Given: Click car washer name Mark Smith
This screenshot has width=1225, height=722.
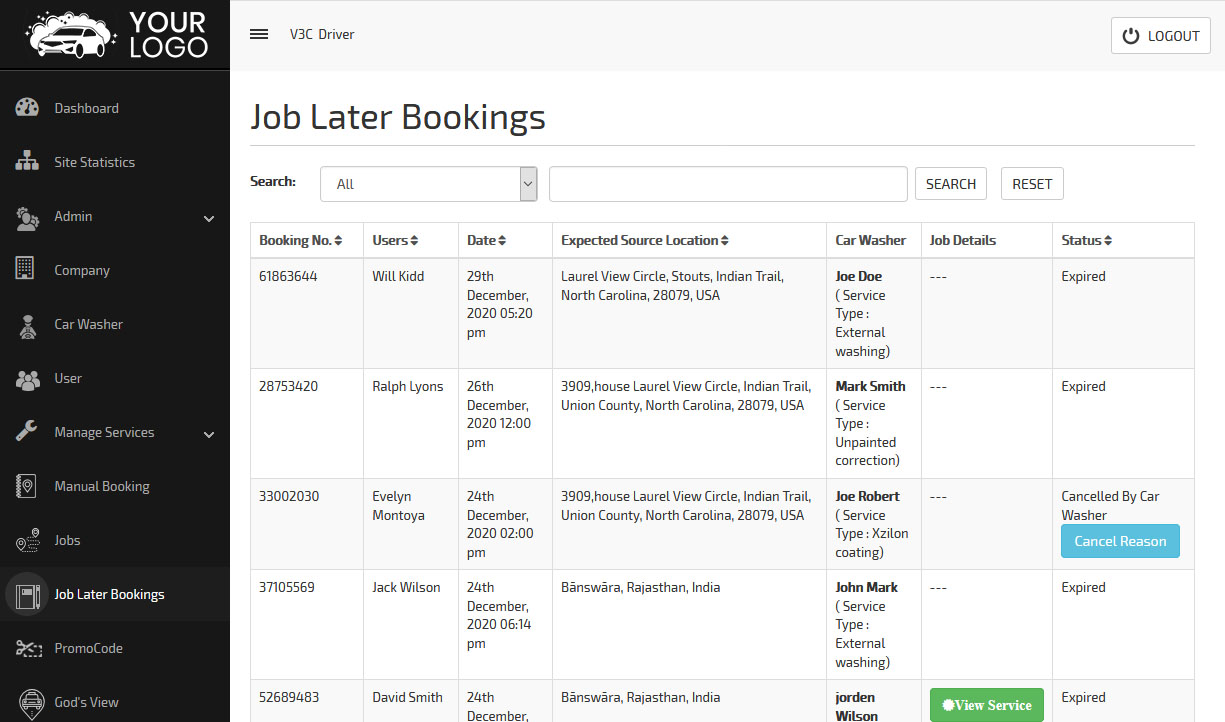Looking at the screenshot, I should click(871, 387).
